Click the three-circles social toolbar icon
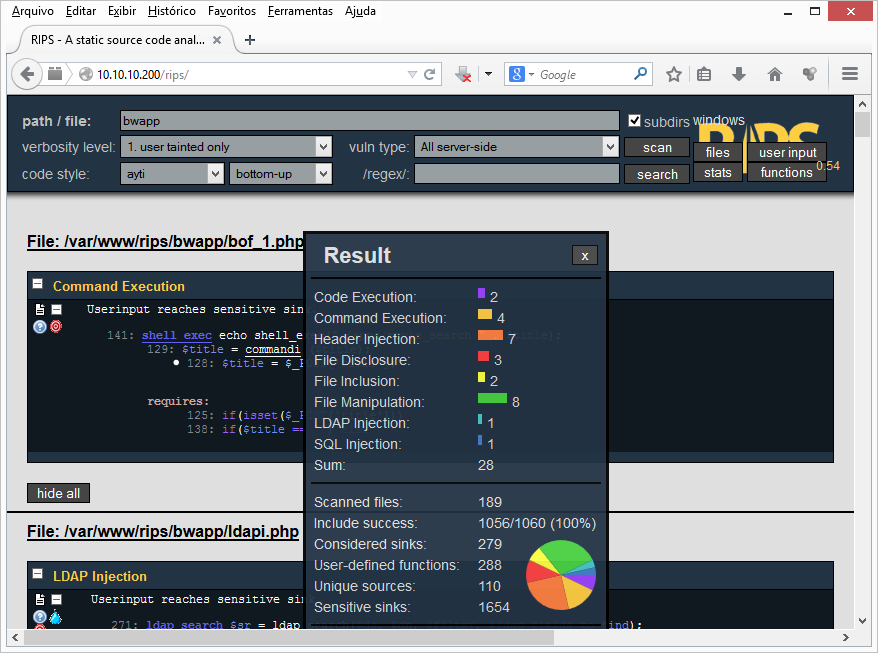This screenshot has height=653, width=878. pos(810,74)
